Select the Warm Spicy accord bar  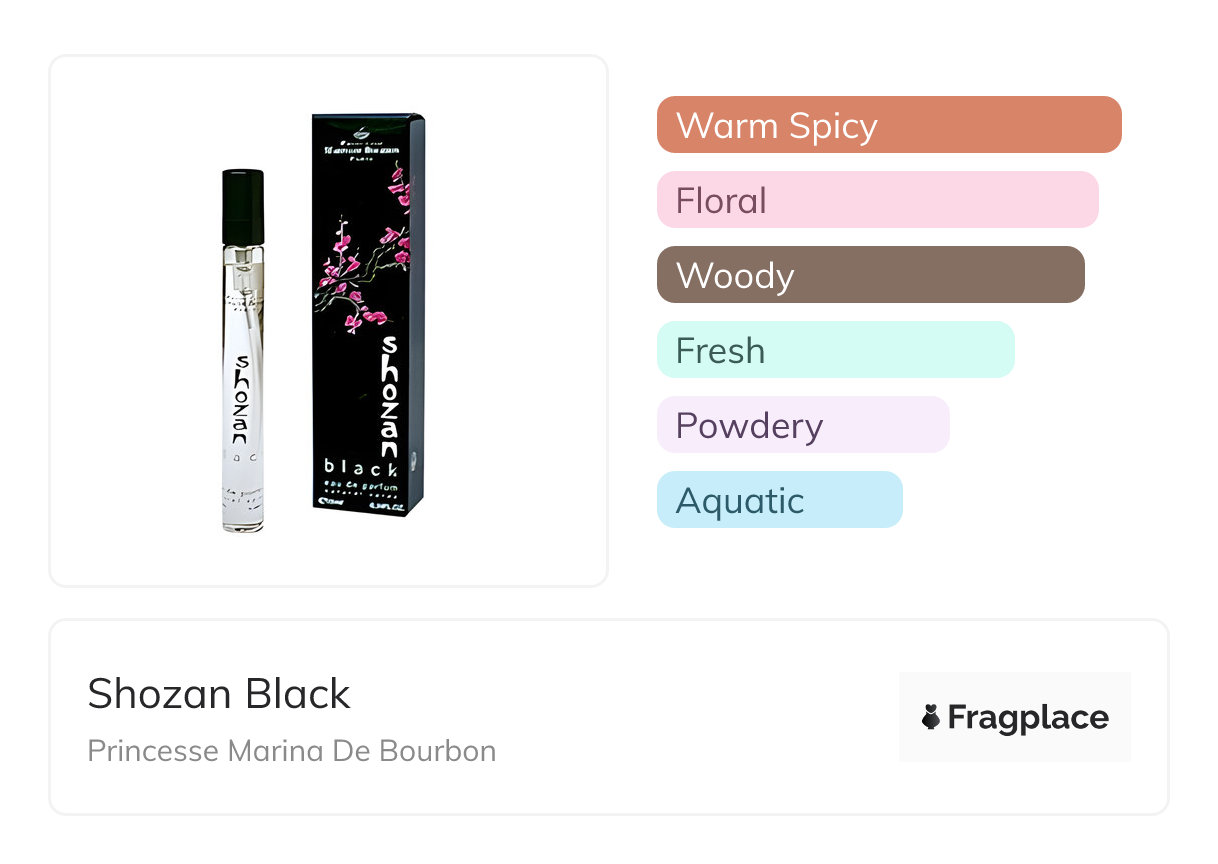pos(888,125)
